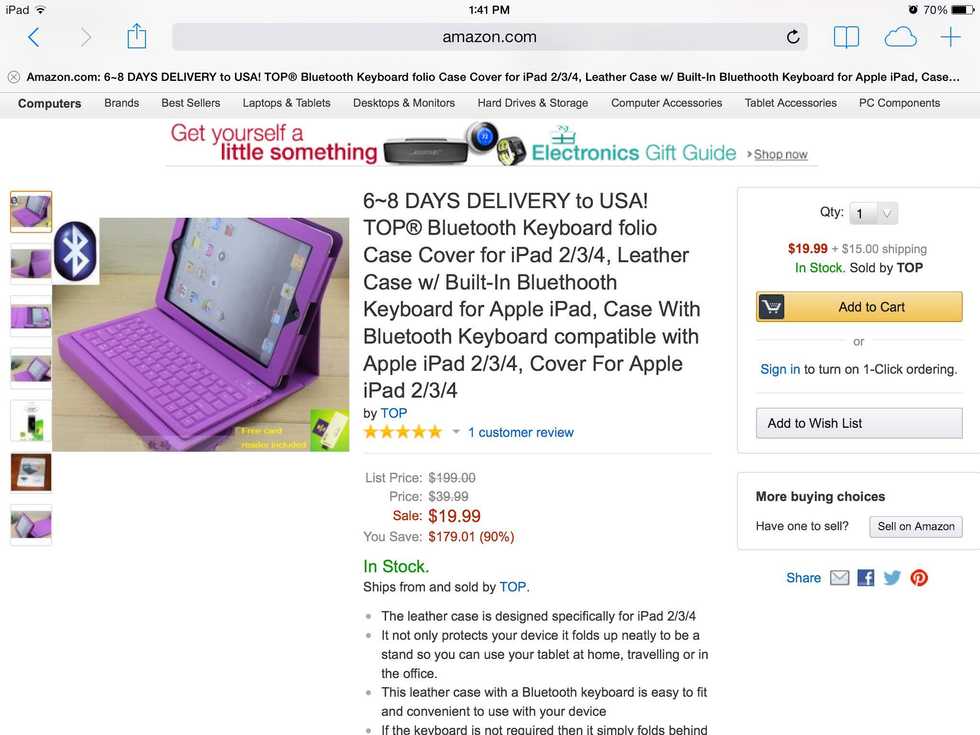Tap the amazon.com address bar
980x735 pixels.
click(x=489, y=37)
